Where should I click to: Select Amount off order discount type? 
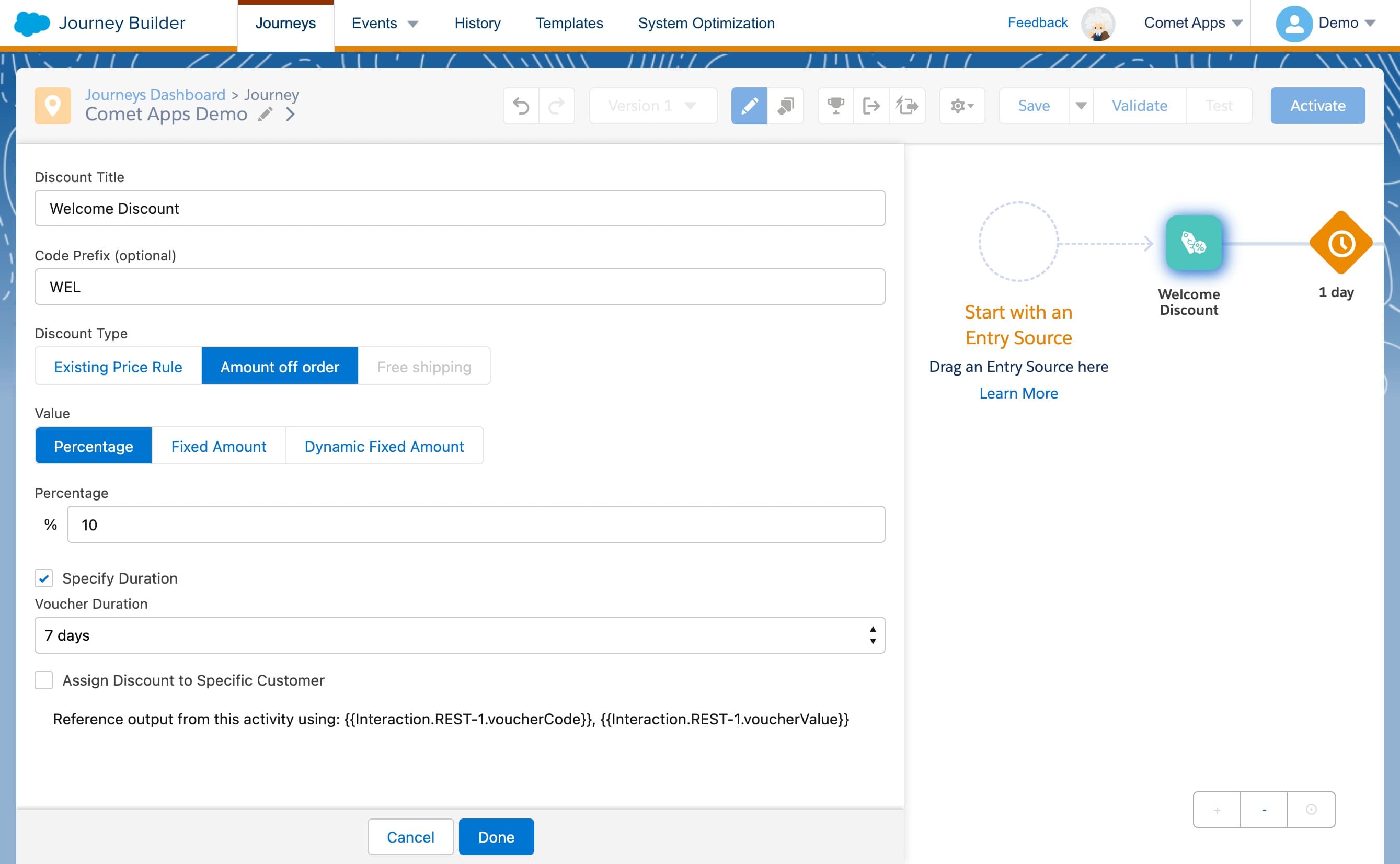tap(280, 366)
